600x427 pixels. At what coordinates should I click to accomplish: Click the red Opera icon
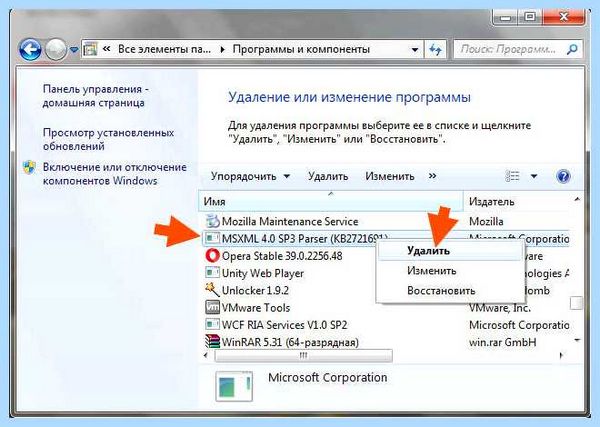(212, 256)
